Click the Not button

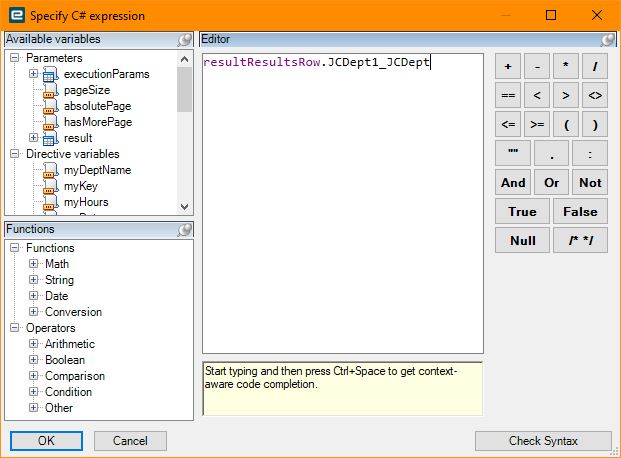[590, 182]
